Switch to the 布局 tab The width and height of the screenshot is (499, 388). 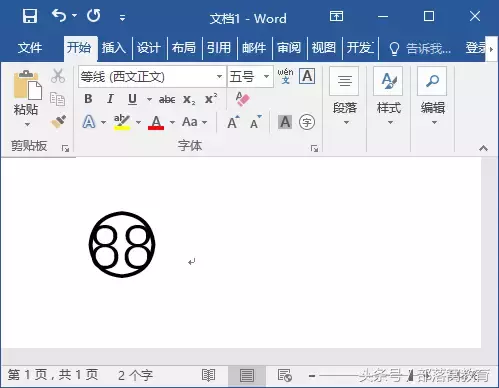click(184, 48)
